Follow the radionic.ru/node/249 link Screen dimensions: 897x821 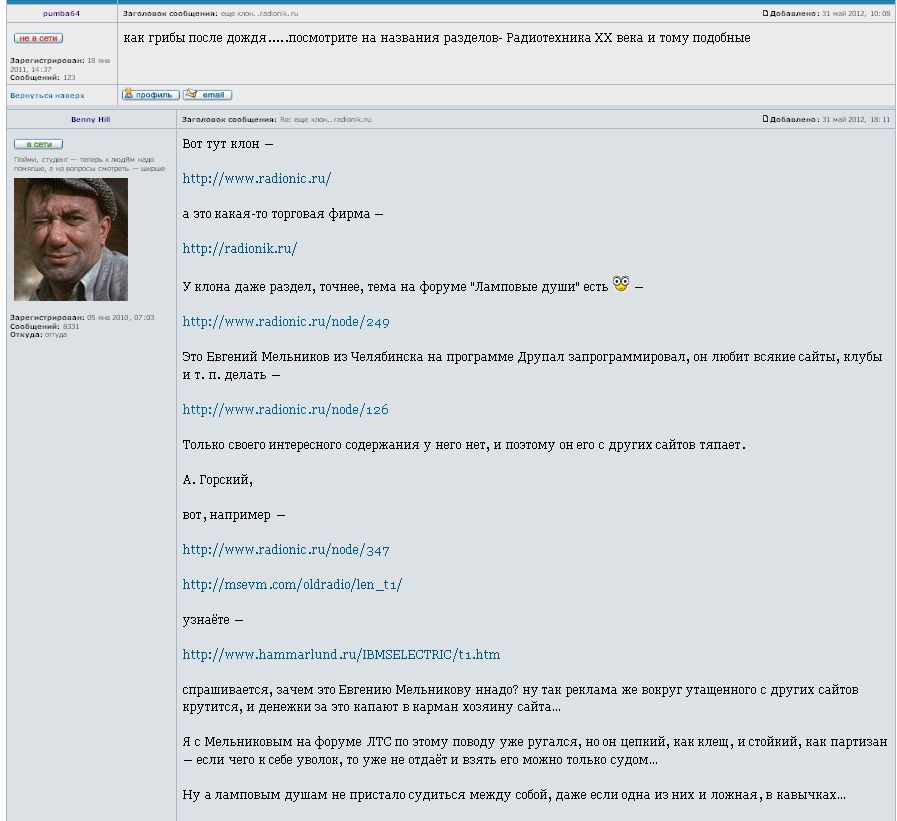(x=285, y=322)
